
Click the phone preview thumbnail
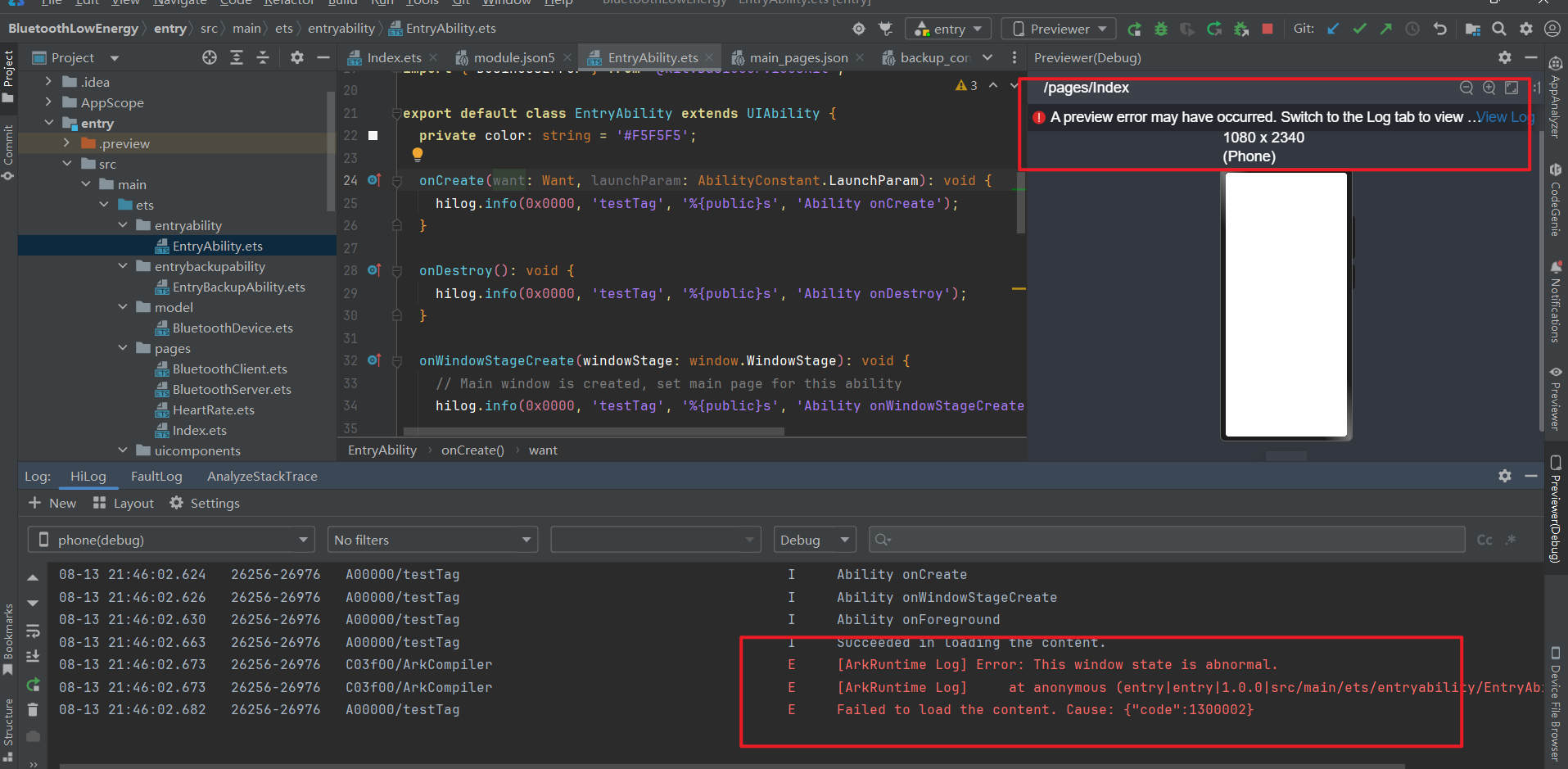(x=1286, y=305)
